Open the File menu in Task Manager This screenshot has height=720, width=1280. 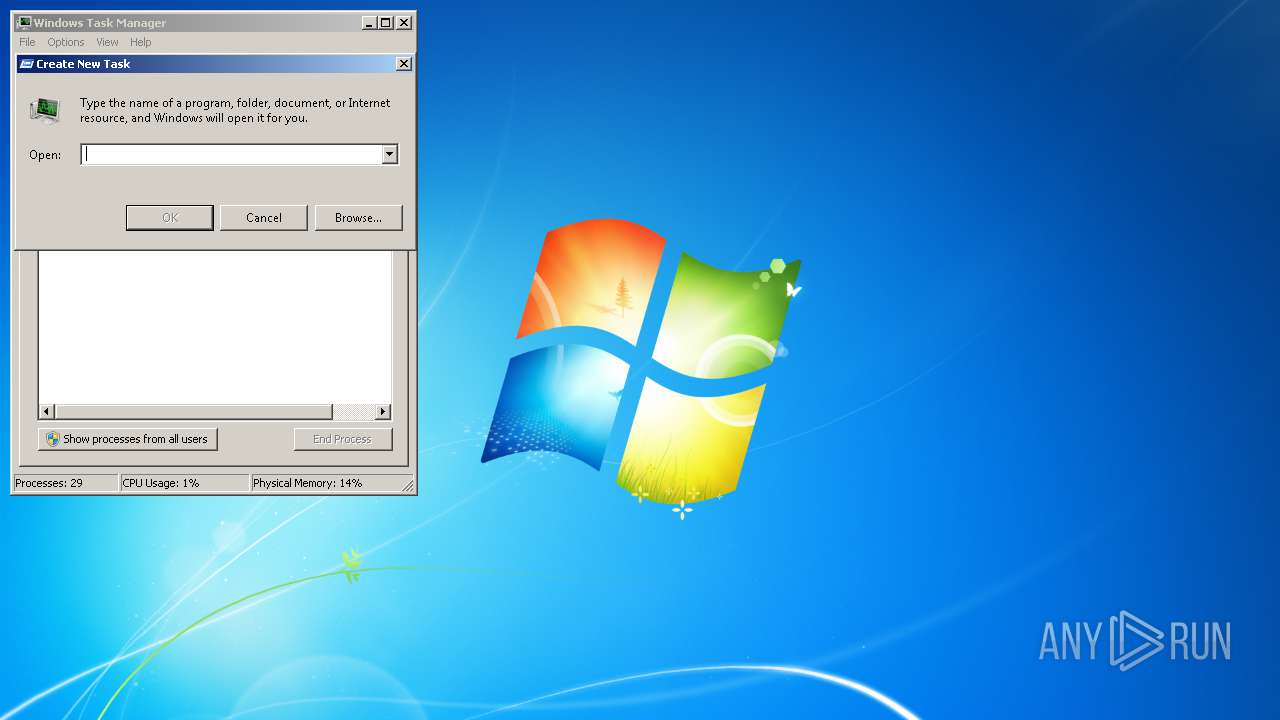point(27,42)
